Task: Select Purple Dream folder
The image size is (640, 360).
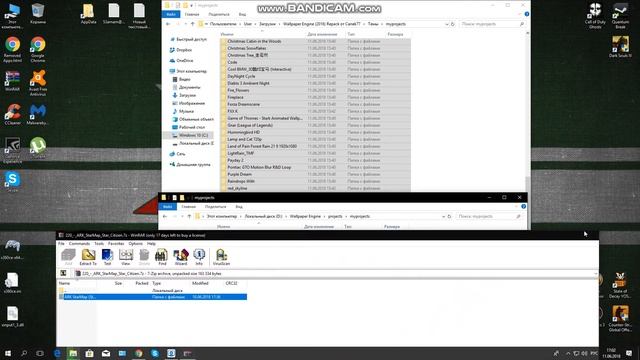Action: (x=239, y=174)
